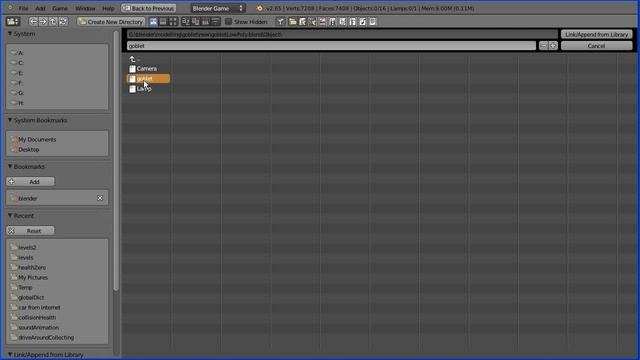Open recent folder soundAnimation
This screenshot has width=640, height=360.
point(38,327)
